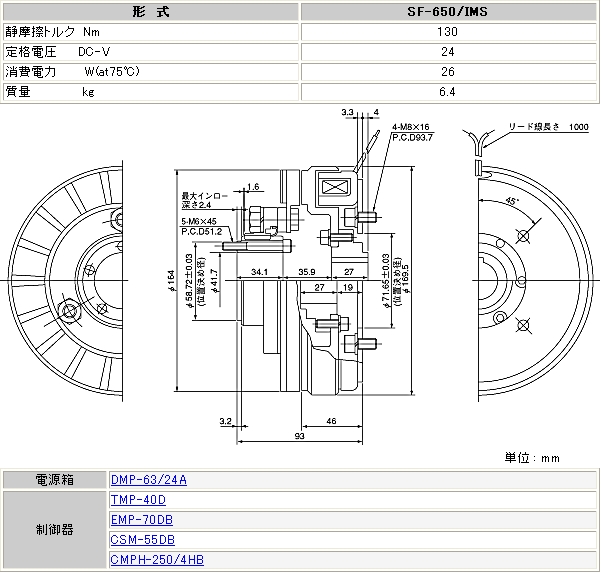The width and height of the screenshot is (601, 573).
Task: Follow the CSM-55DB controller link
Action: (x=141, y=540)
